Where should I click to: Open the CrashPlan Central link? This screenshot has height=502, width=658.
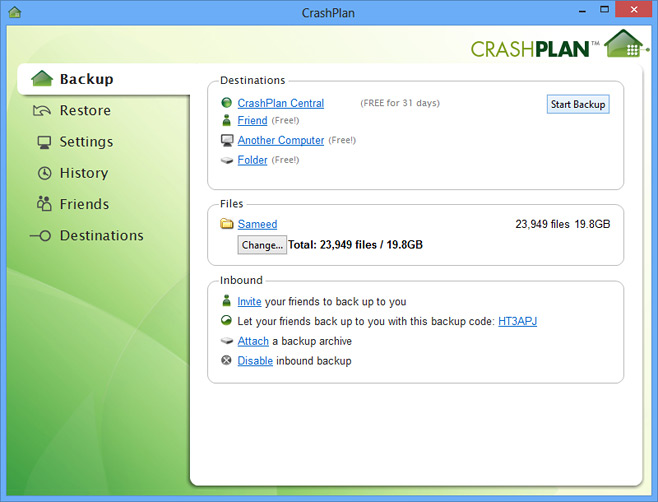tap(281, 103)
